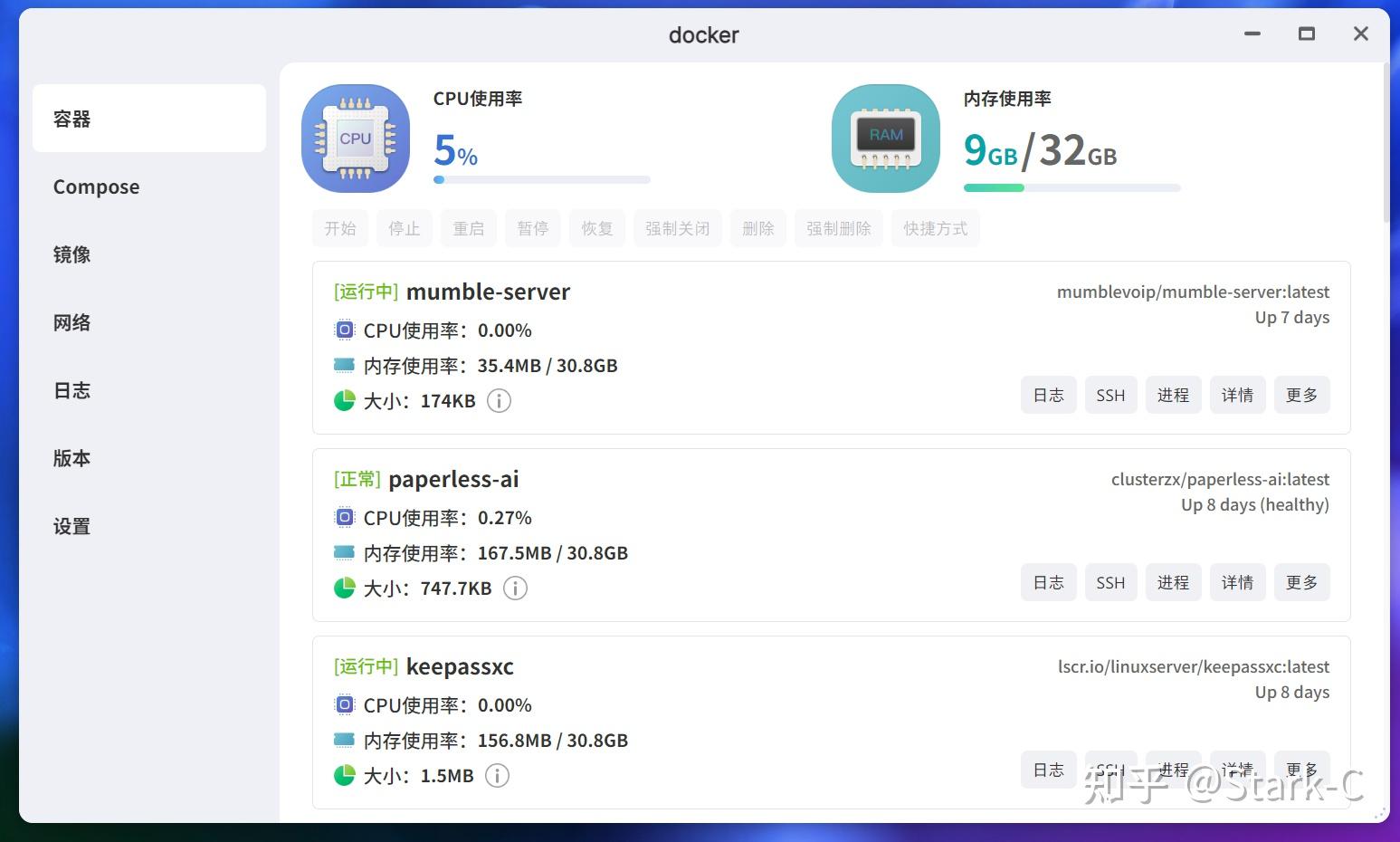This screenshot has height=842, width=1400.
Task: Click the 快捷方式 toolbar button
Action: (935, 228)
